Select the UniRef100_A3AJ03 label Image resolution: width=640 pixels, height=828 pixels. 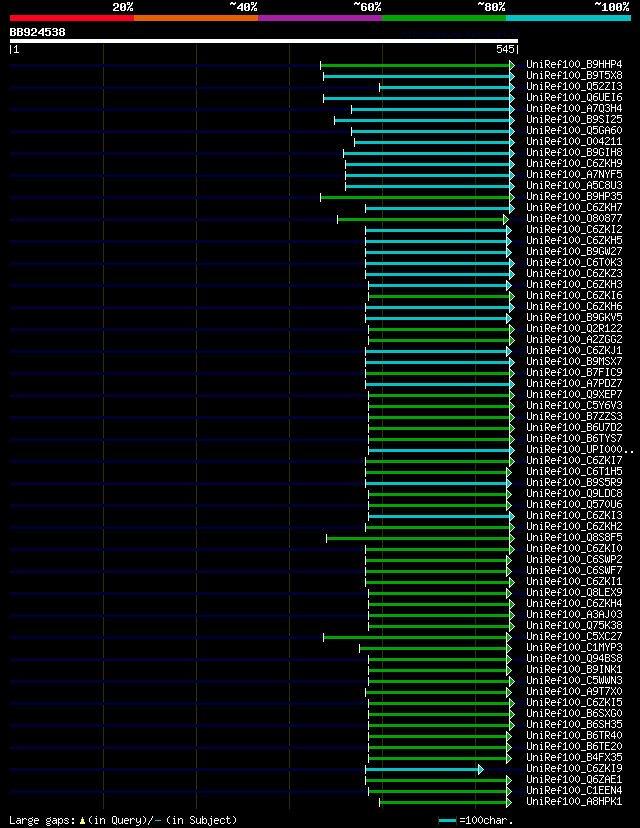tap(574, 615)
